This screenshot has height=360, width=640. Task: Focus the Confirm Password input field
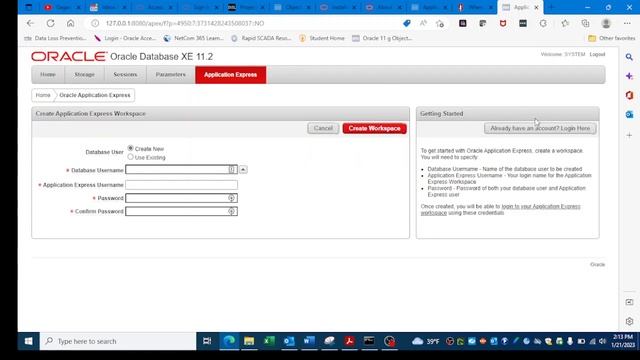[181, 211]
